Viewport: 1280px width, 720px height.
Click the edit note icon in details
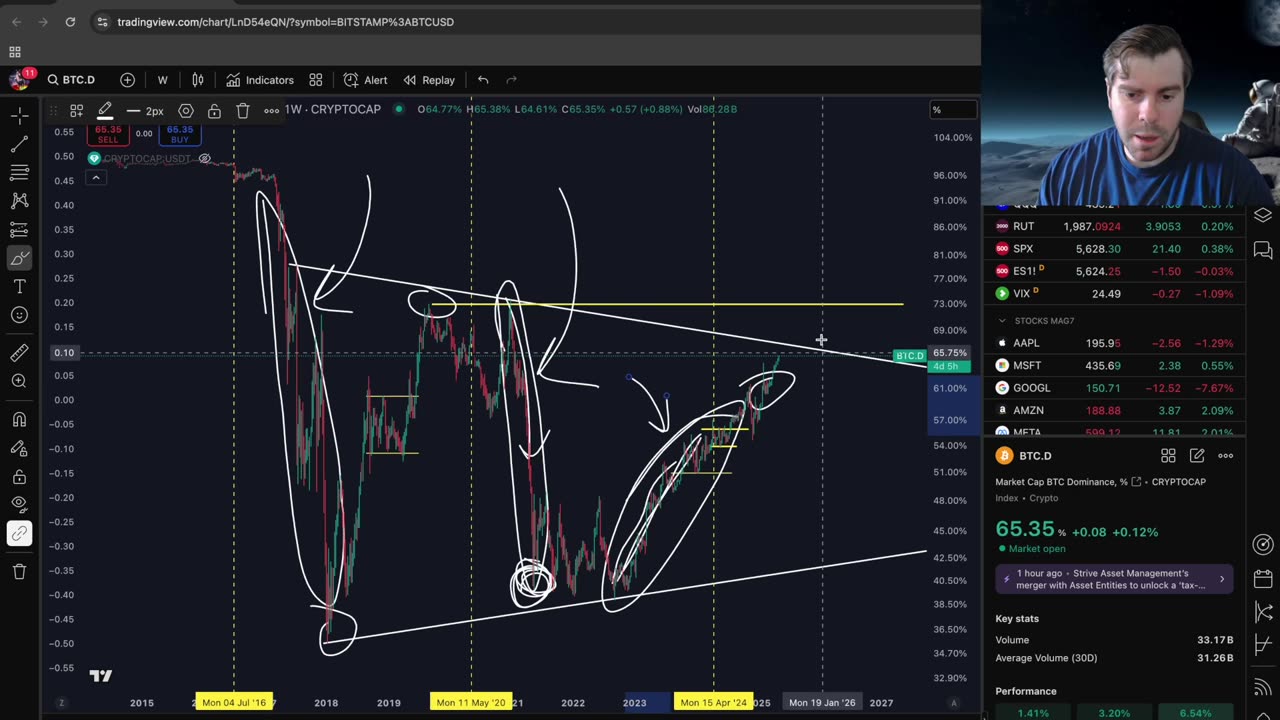point(1197,456)
